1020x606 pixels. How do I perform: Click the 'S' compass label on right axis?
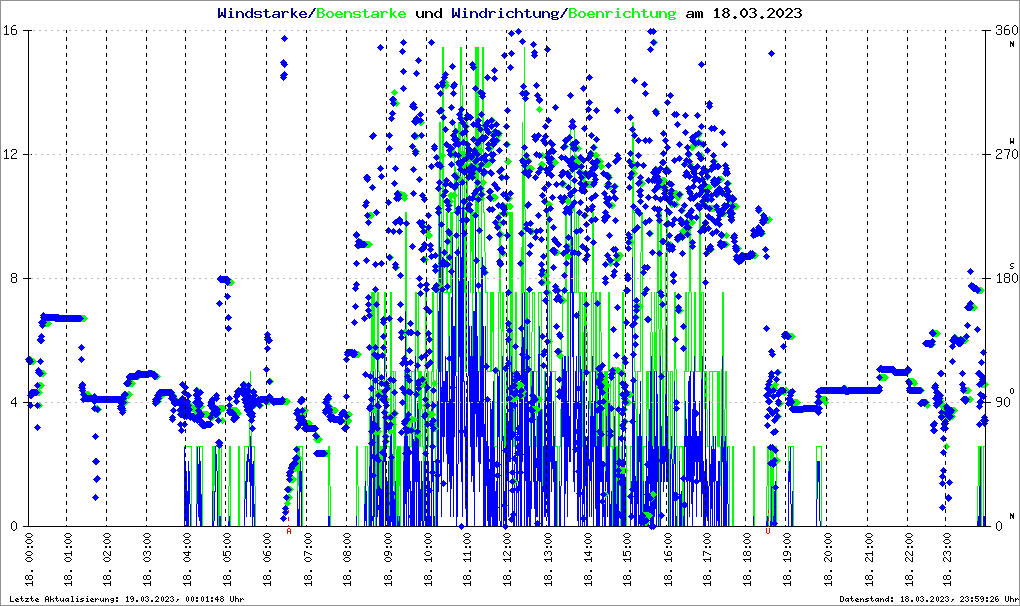(x=1012, y=266)
